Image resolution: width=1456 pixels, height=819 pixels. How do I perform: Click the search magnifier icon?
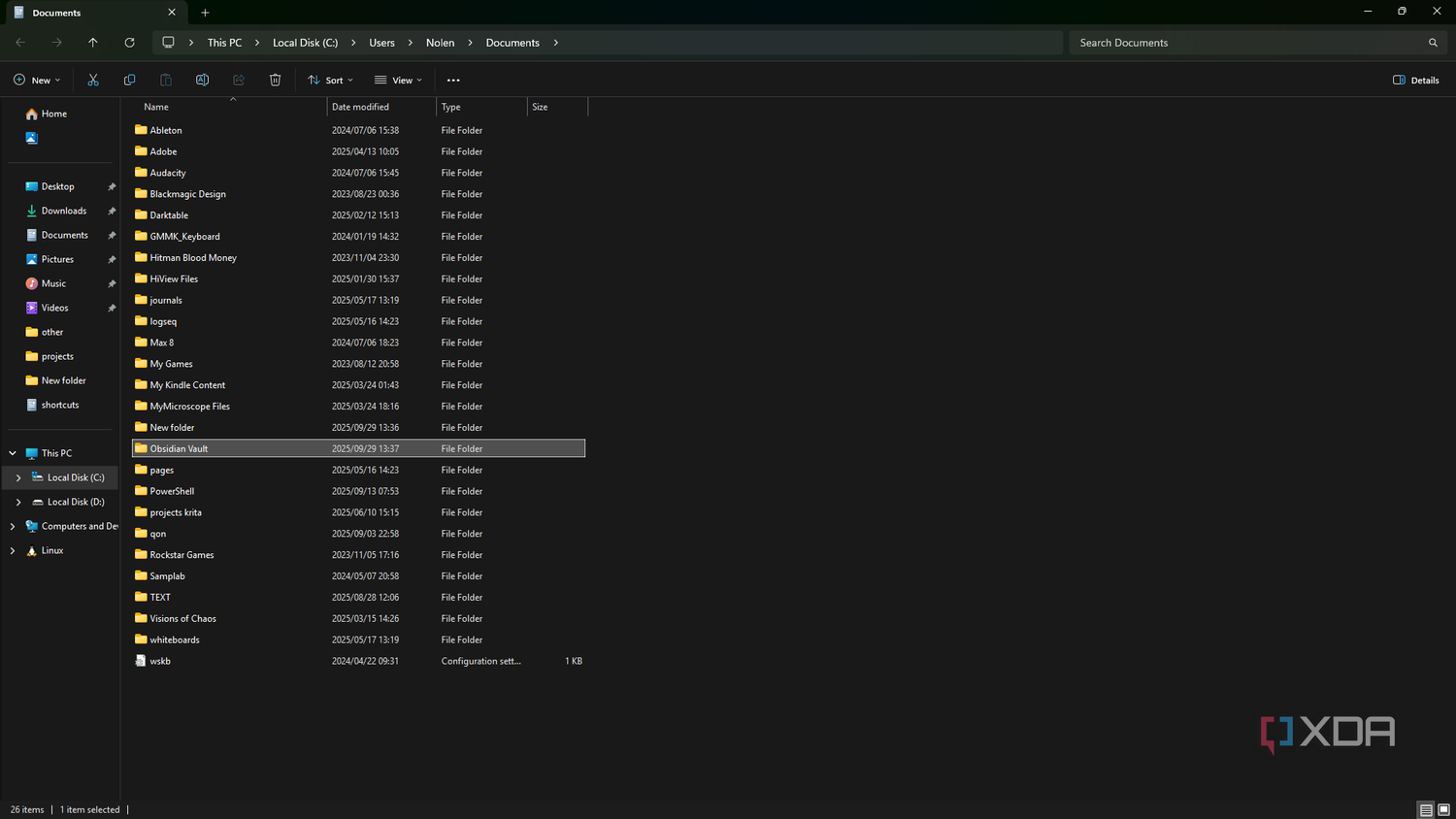(x=1433, y=43)
